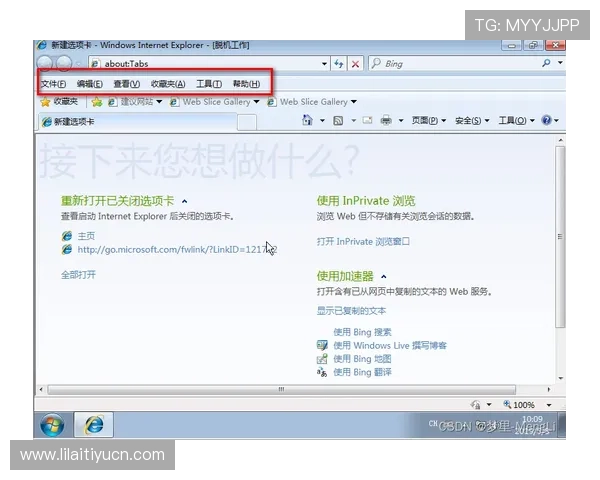The height and width of the screenshot is (480, 600).
Task: Open the 工具(O) command menu
Action: click(x=517, y=121)
